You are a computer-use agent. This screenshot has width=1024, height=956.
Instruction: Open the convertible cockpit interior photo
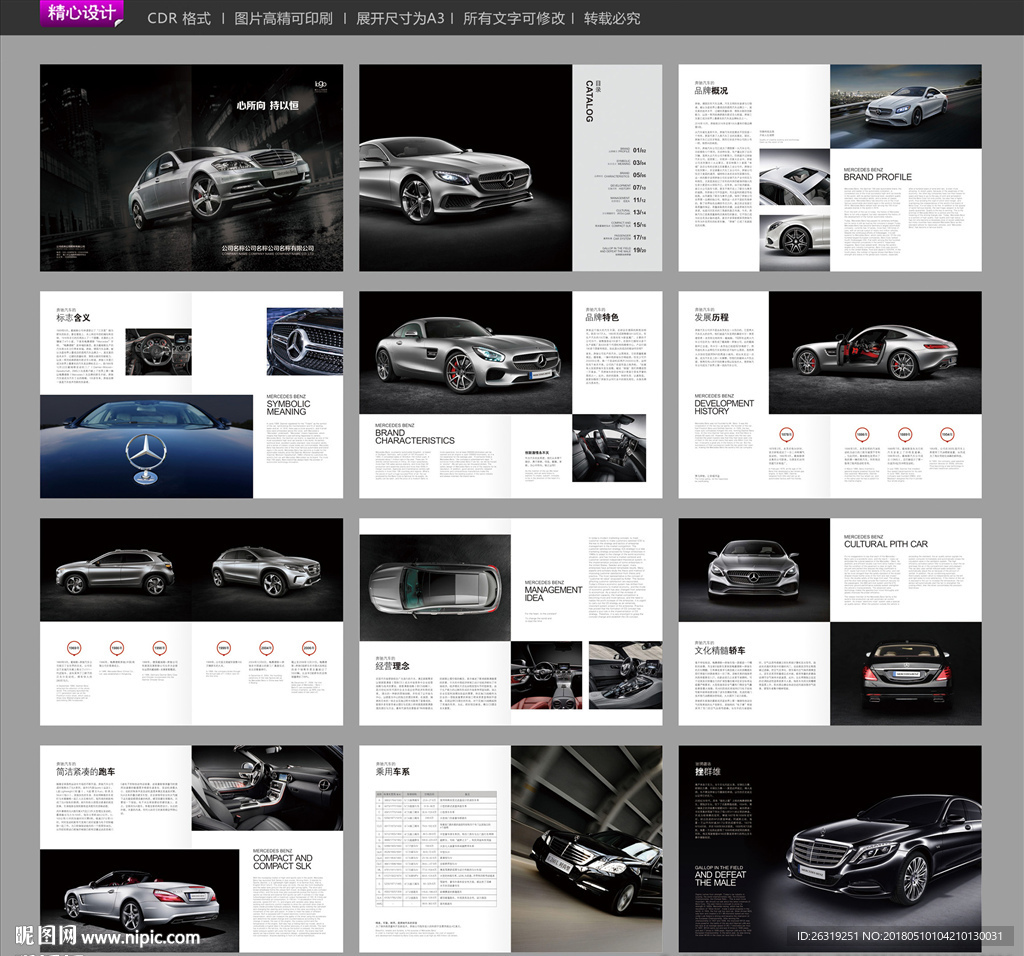(x=267, y=788)
